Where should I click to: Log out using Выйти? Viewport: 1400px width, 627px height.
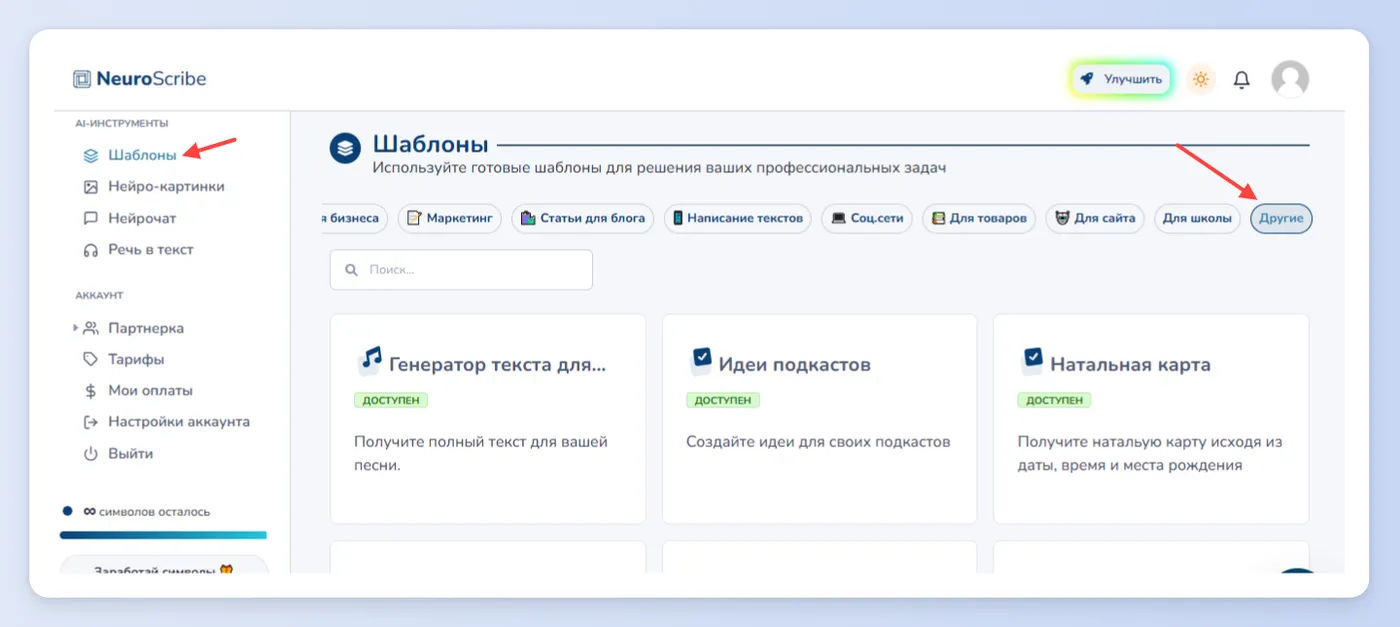click(118, 453)
